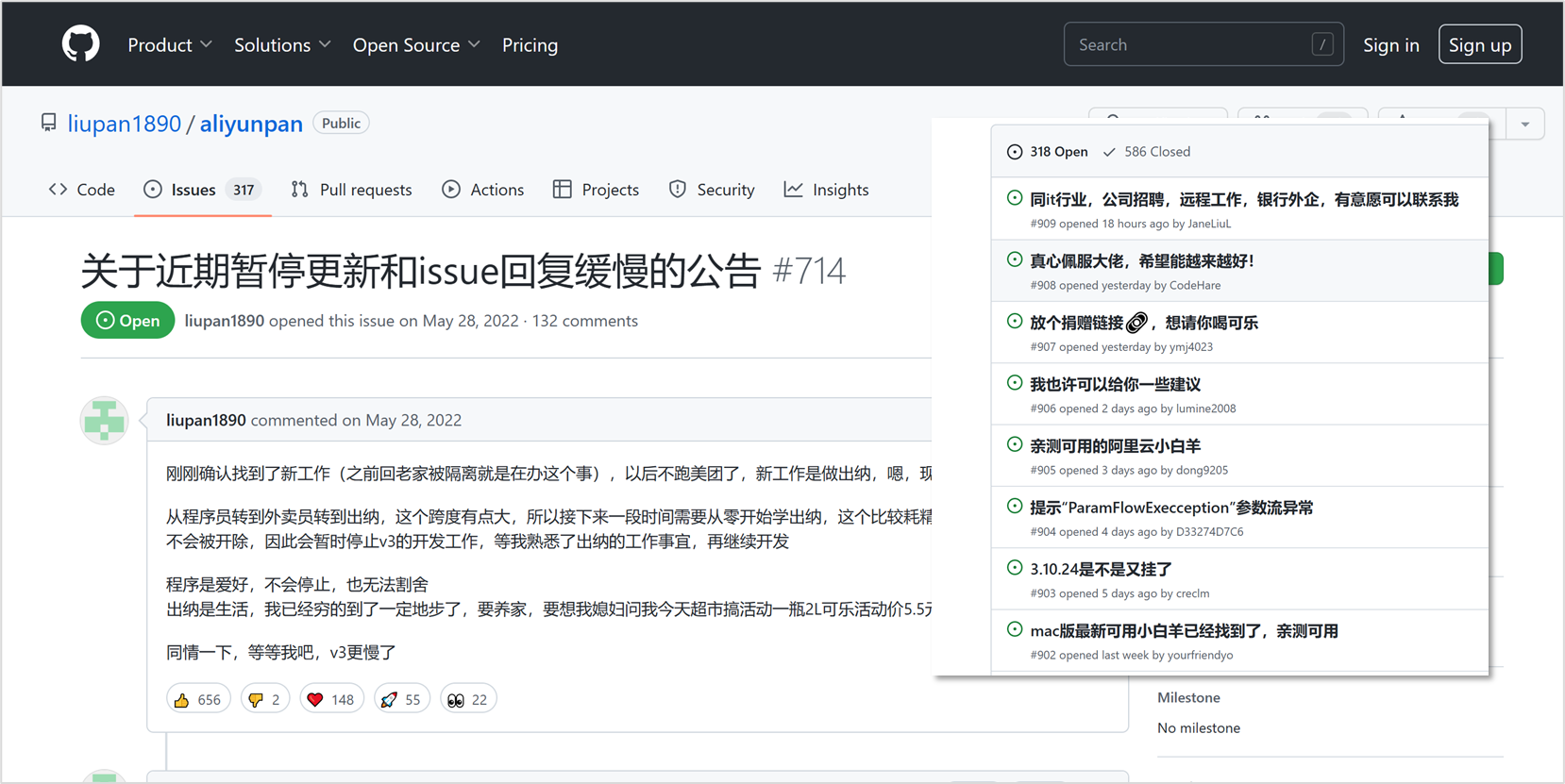The width and height of the screenshot is (1565, 784).
Task: Switch to the Actions tab
Action: 483,190
